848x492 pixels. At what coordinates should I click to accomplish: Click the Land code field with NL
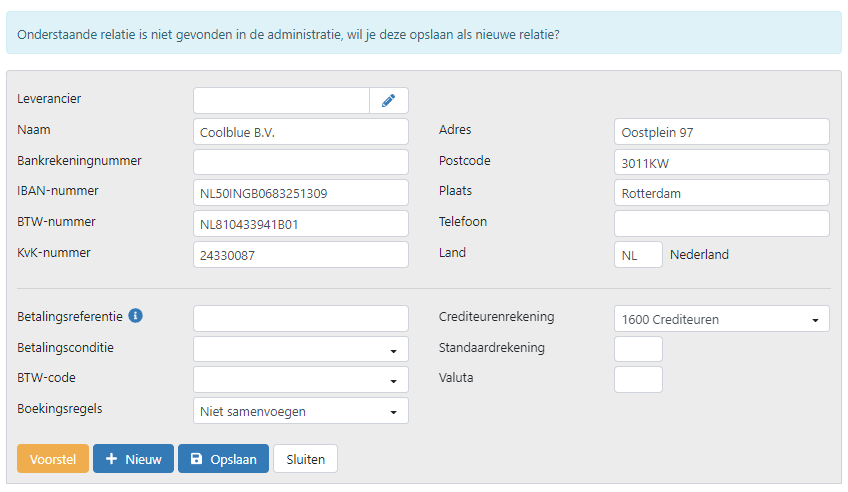638,255
